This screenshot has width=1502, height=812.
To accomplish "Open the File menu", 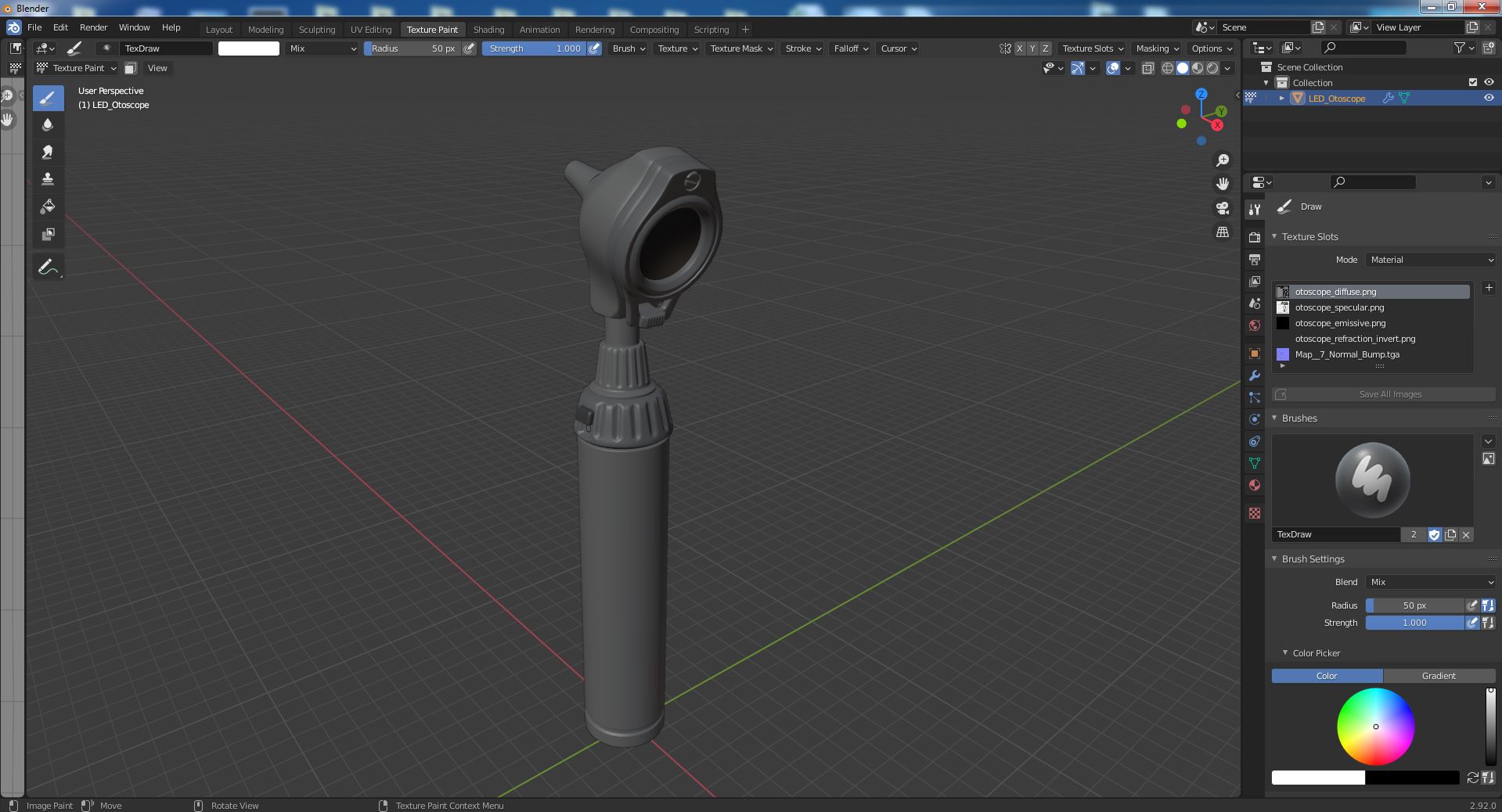I will coord(34,27).
